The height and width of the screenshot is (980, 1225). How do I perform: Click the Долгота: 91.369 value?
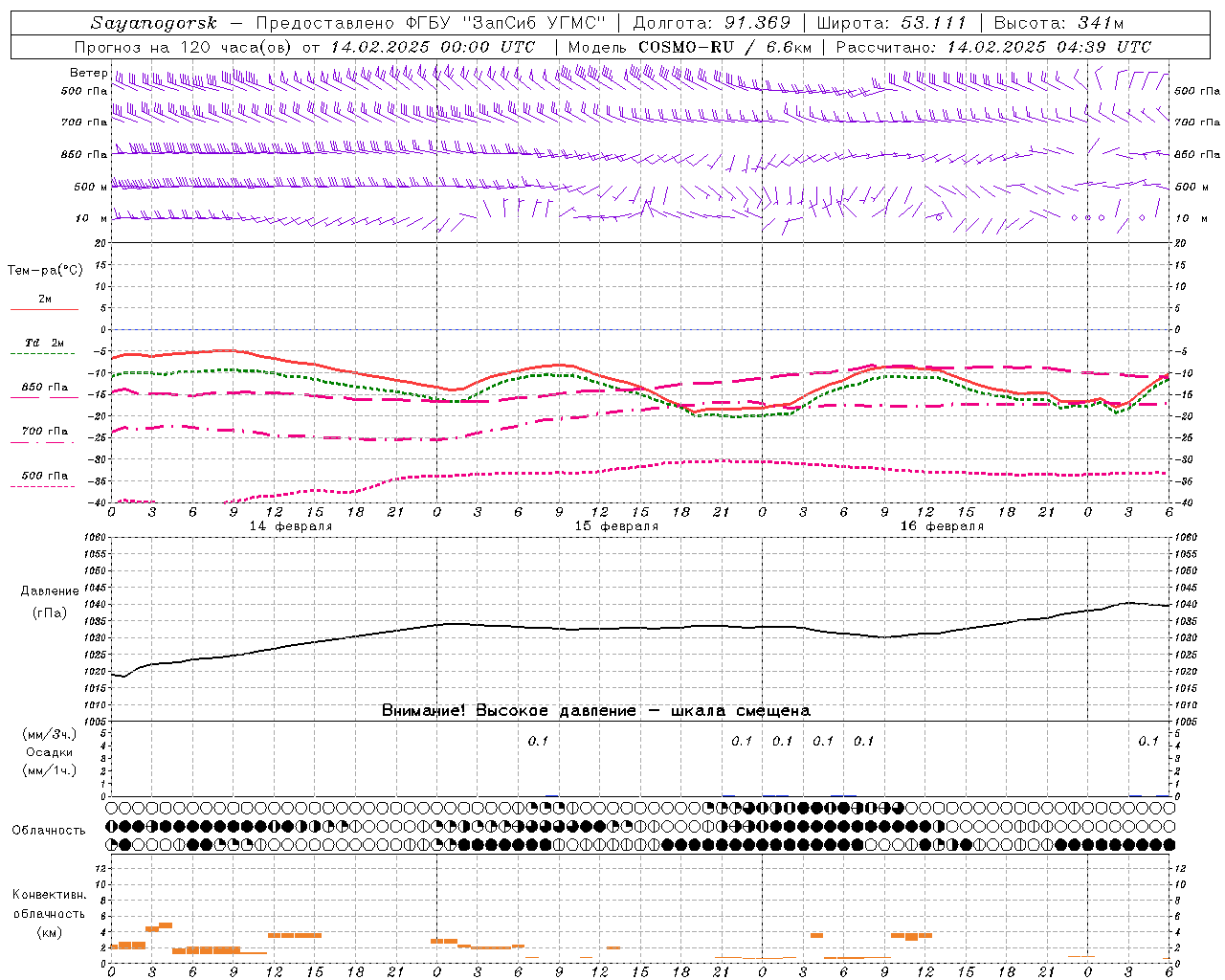click(712, 23)
